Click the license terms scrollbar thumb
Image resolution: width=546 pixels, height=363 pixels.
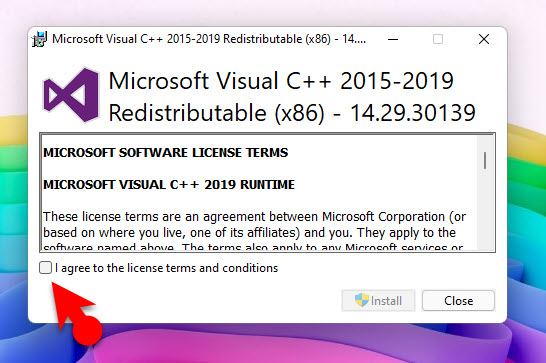click(485, 161)
